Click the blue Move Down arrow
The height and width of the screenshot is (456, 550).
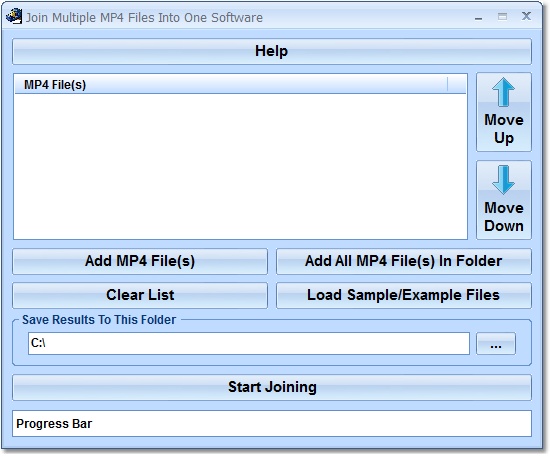pyautogui.click(x=503, y=180)
